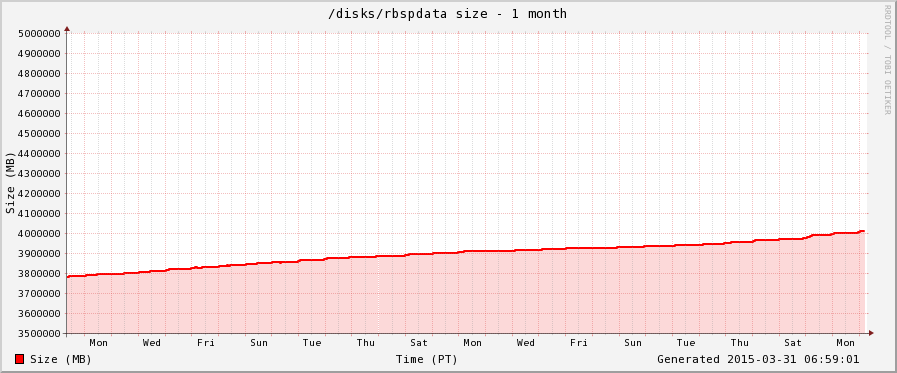Click the red Size (MB) legend swatch

19,359
